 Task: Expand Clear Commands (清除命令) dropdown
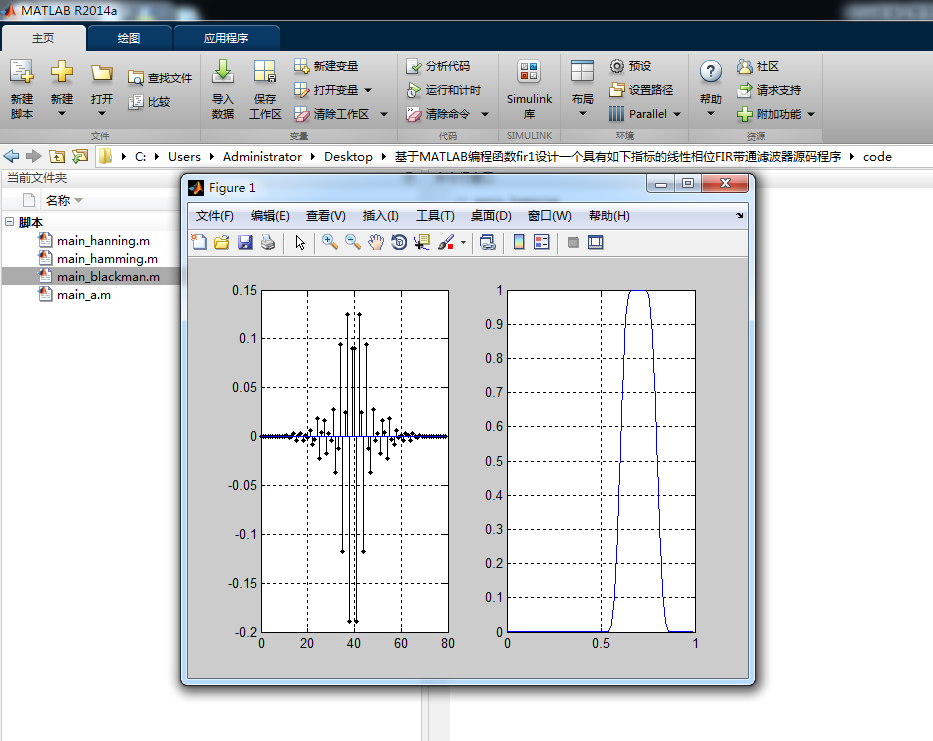tap(485, 114)
